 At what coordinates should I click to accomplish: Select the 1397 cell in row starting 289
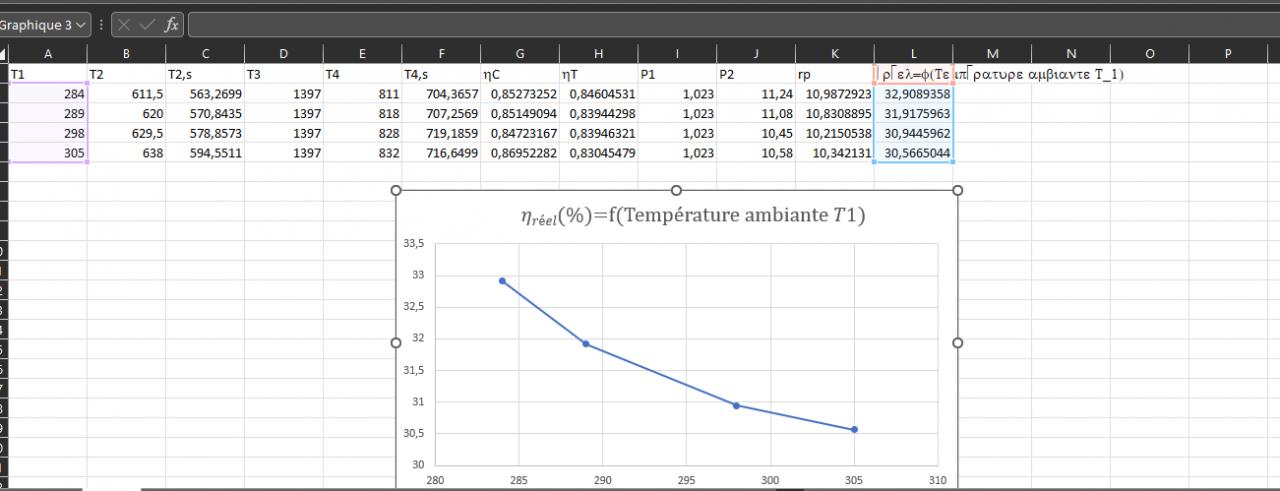pyautogui.click(x=284, y=114)
